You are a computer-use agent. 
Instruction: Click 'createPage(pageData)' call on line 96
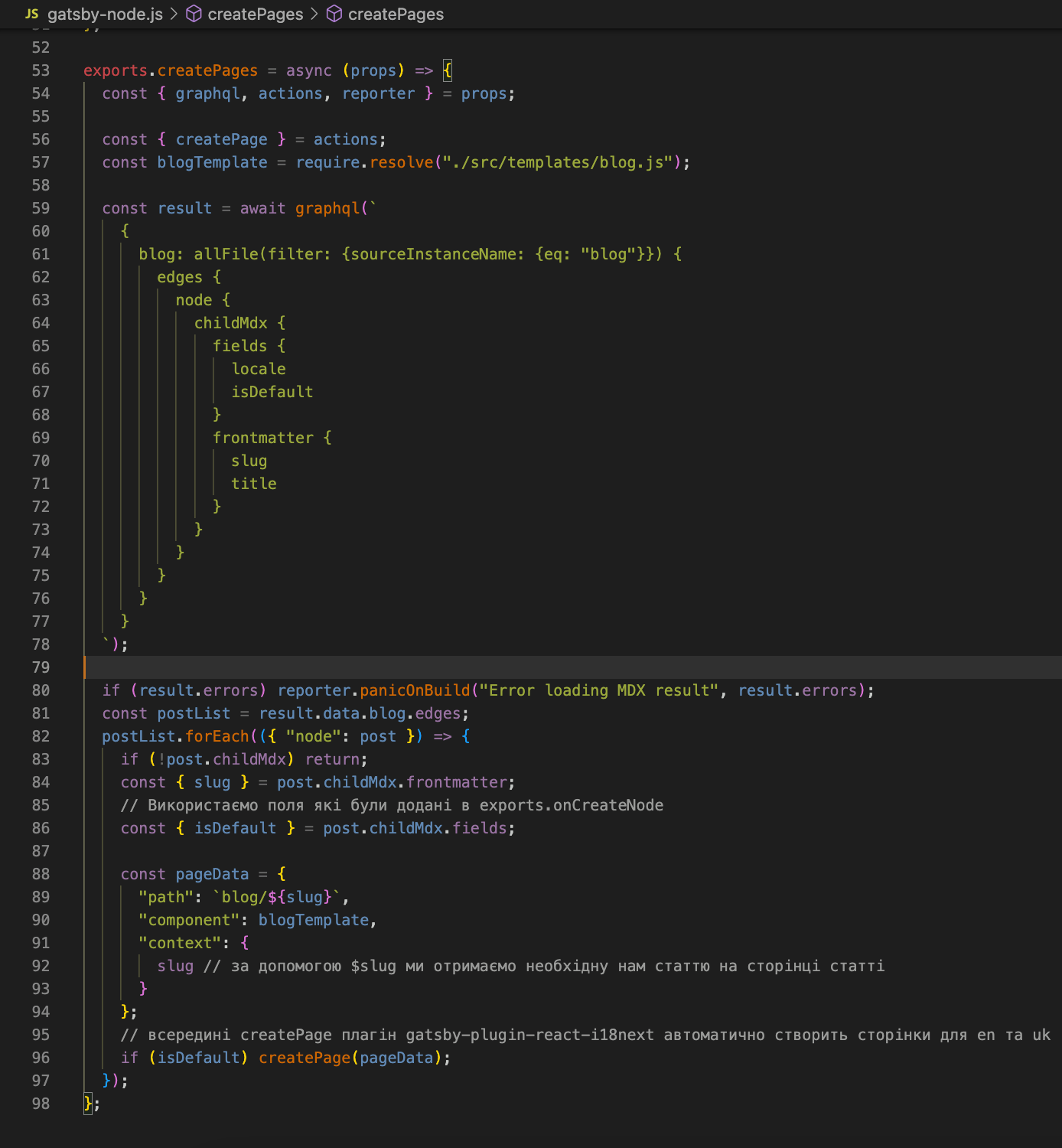(x=350, y=1058)
